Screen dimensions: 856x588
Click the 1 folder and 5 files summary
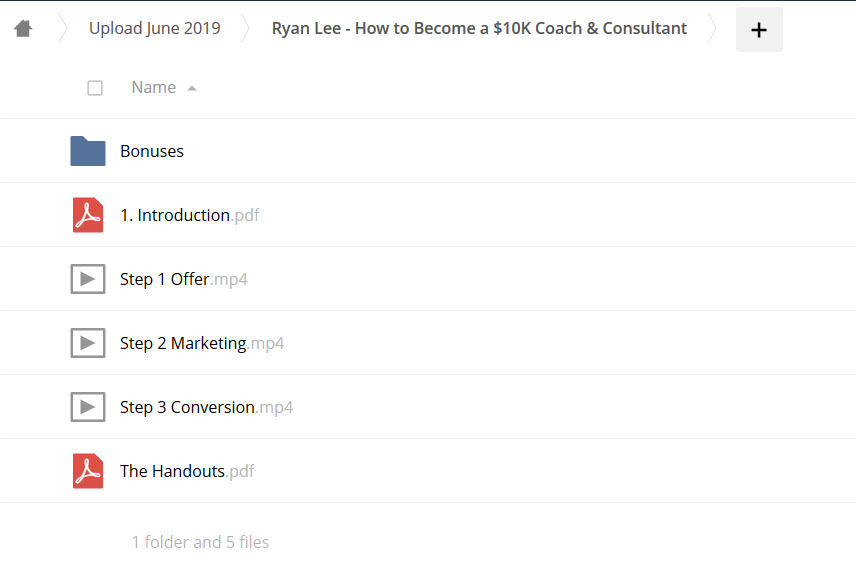pos(200,542)
